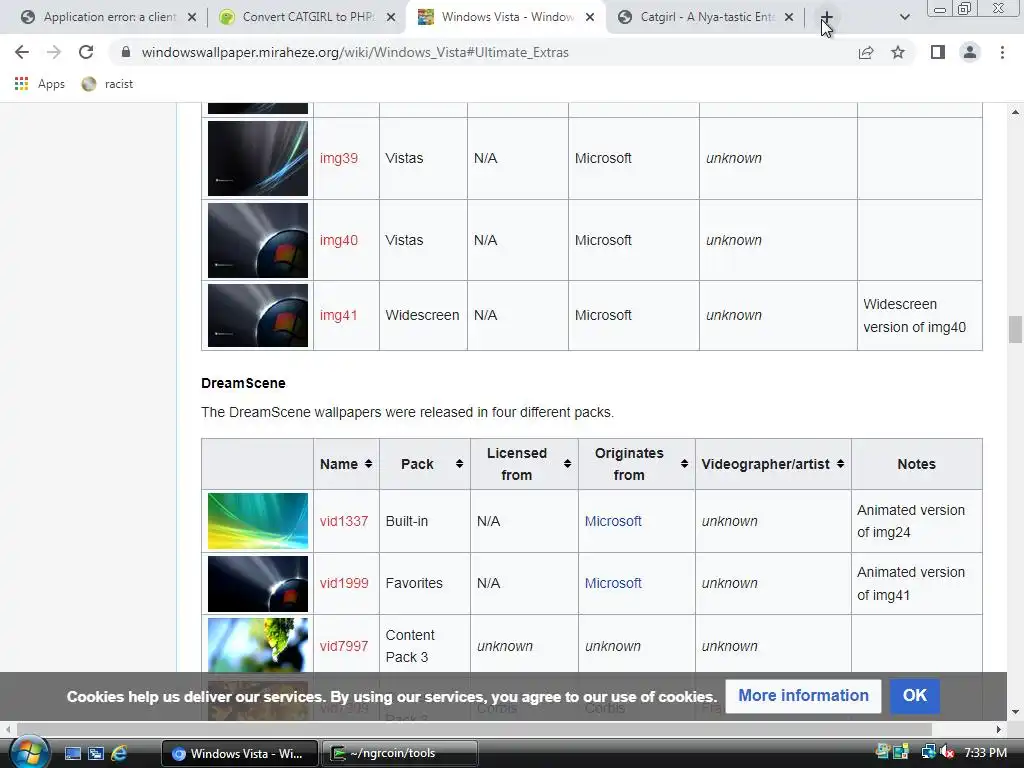Sort table by Originates from

tap(636, 464)
